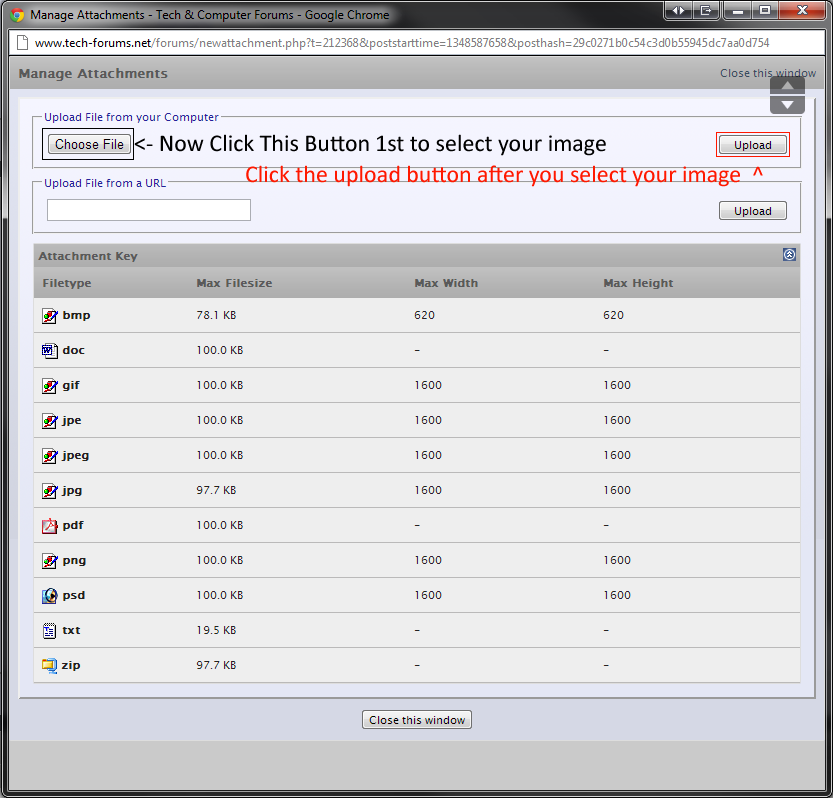Image resolution: width=833 pixels, height=798 pixels.
Task: Click the gif filetype icon
Action: 49,386
